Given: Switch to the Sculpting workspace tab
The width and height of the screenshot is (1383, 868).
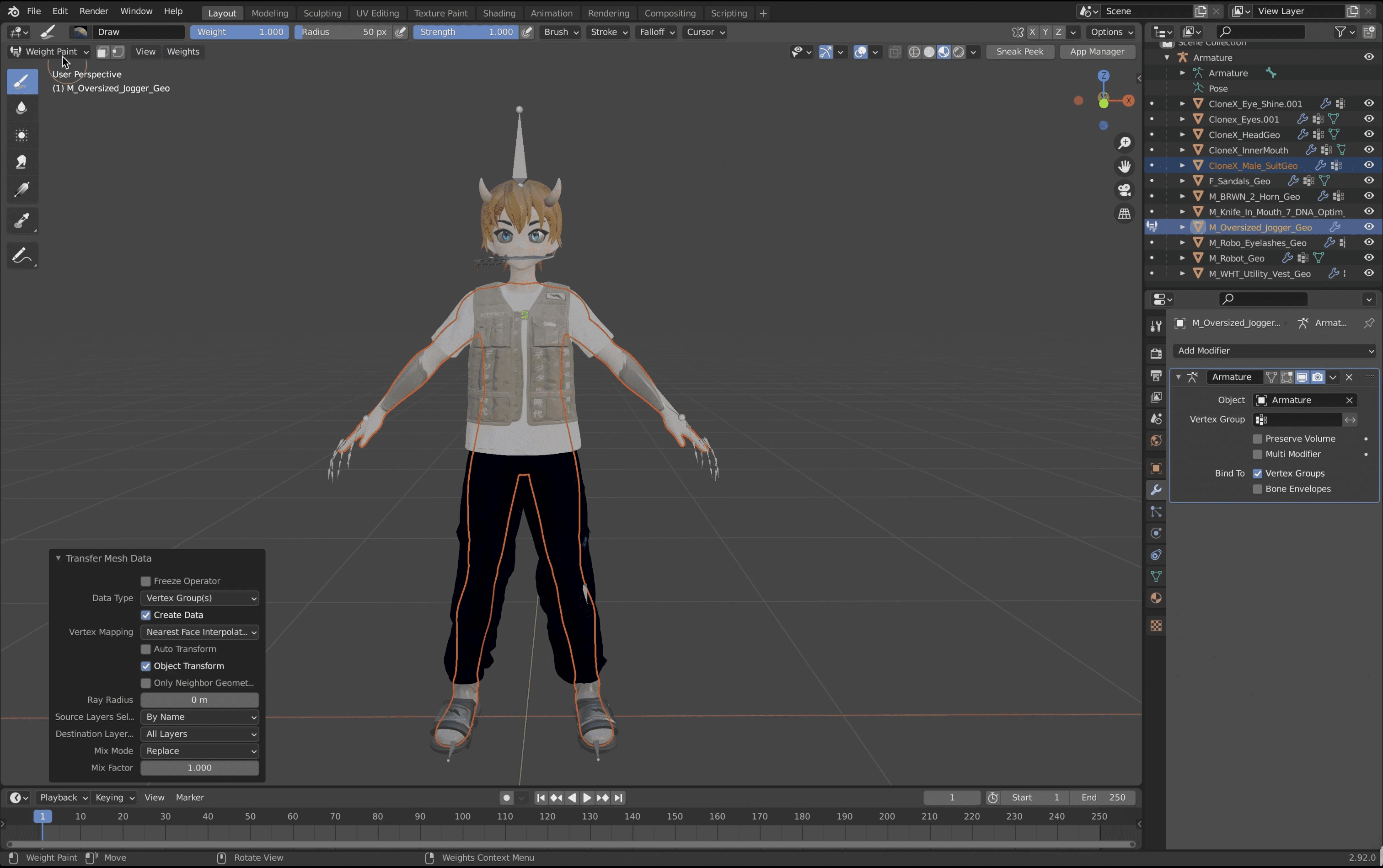Looking at the screenshot, I should coord(322,13).
